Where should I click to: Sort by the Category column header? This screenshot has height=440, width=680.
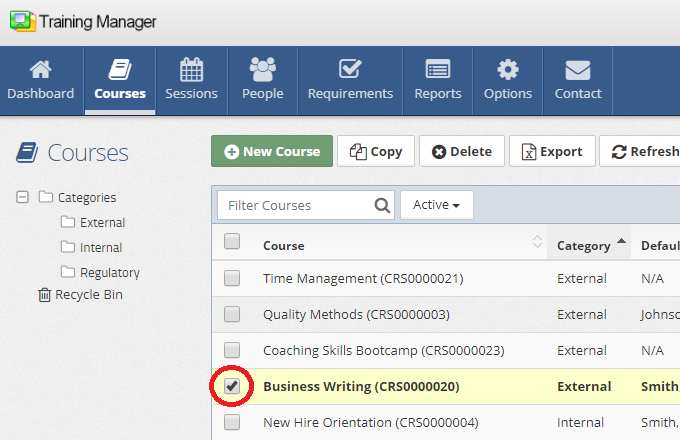[584, 245]
